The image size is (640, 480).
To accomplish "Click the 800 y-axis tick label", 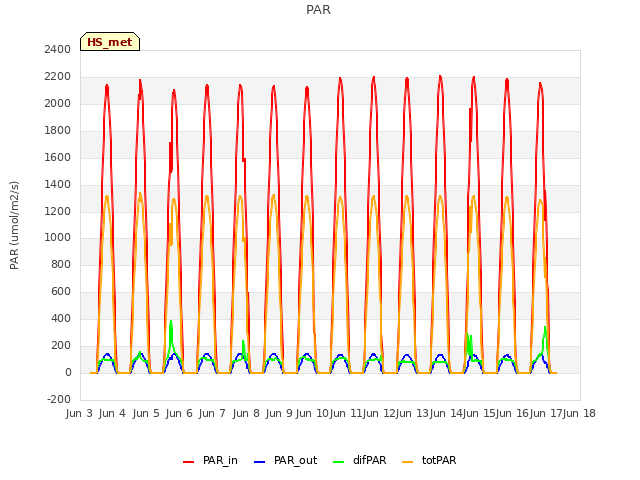I will coord(61,265).
